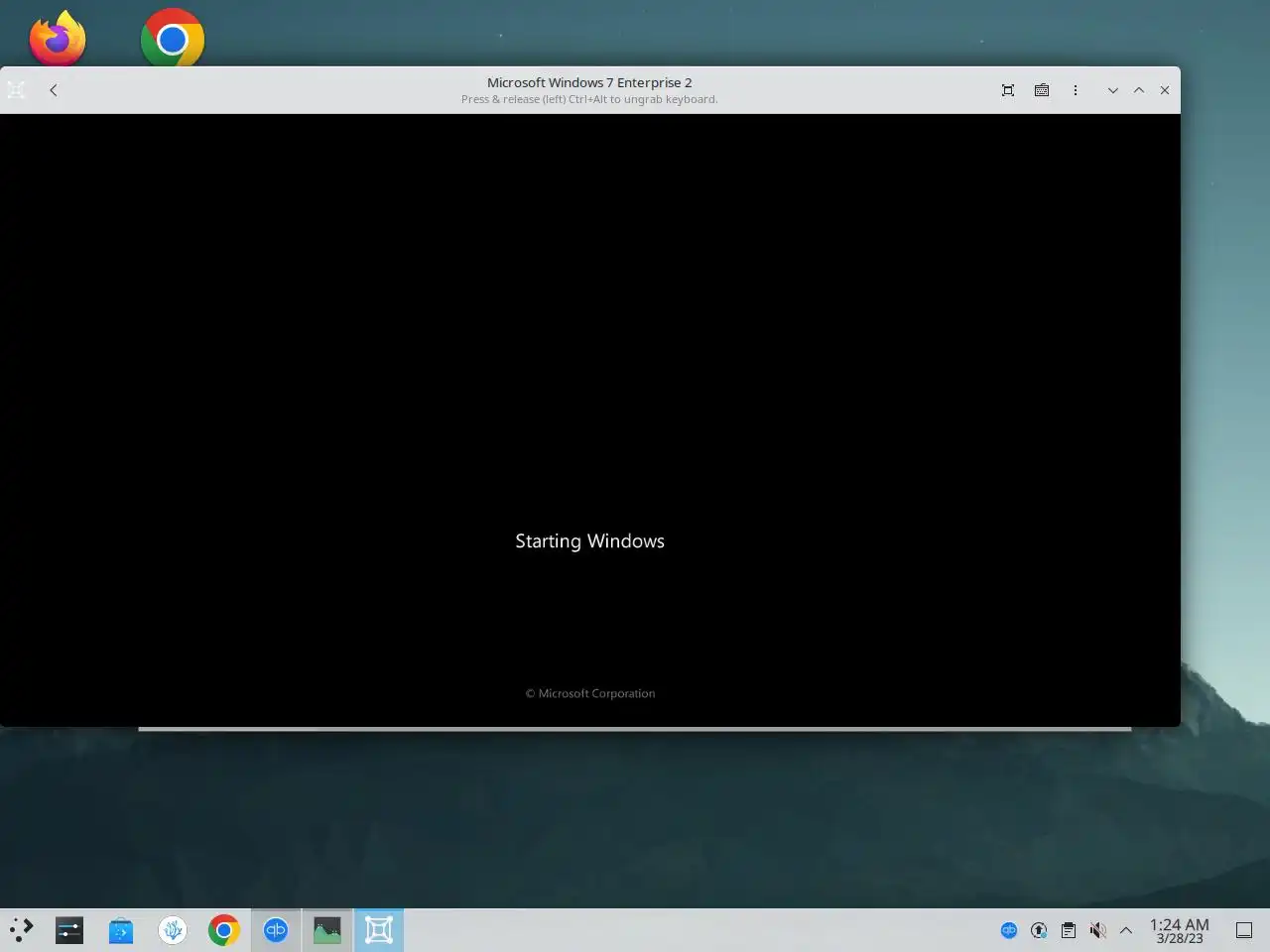Click the window title Microsoft Windows 7 Enterprise 2
Viewport: 1270px width, 952px height.
pyautogui.click(x=589, y=82)
